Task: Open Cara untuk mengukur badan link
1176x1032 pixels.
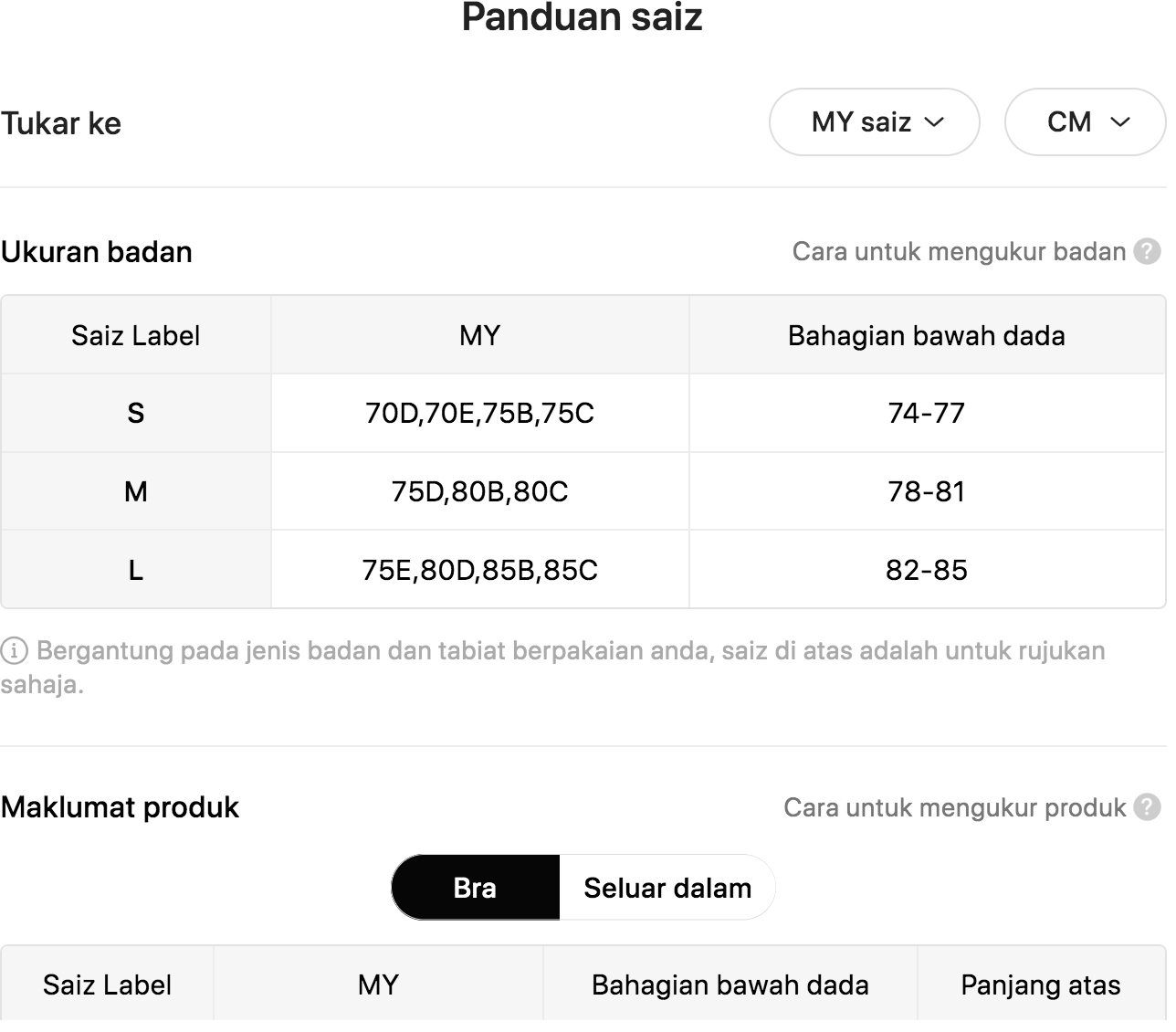Action: tap(959, 251)
